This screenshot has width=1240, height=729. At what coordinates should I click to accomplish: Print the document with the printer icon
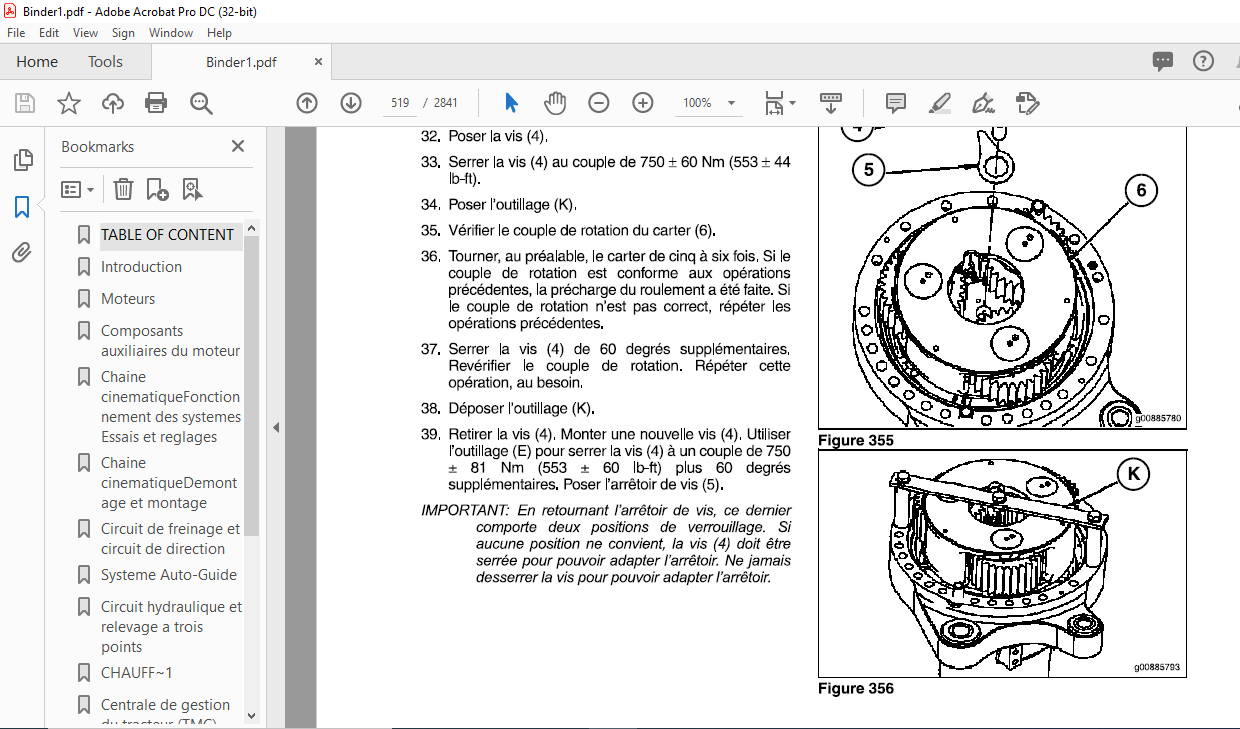[x=156, y=103]
